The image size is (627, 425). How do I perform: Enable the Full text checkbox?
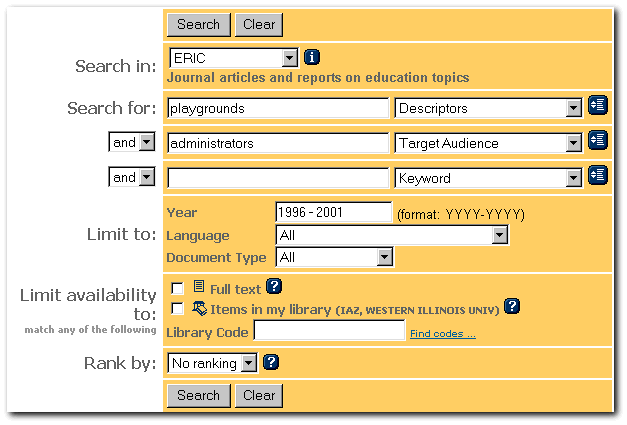pyautogui.click(x=178, y=289)
